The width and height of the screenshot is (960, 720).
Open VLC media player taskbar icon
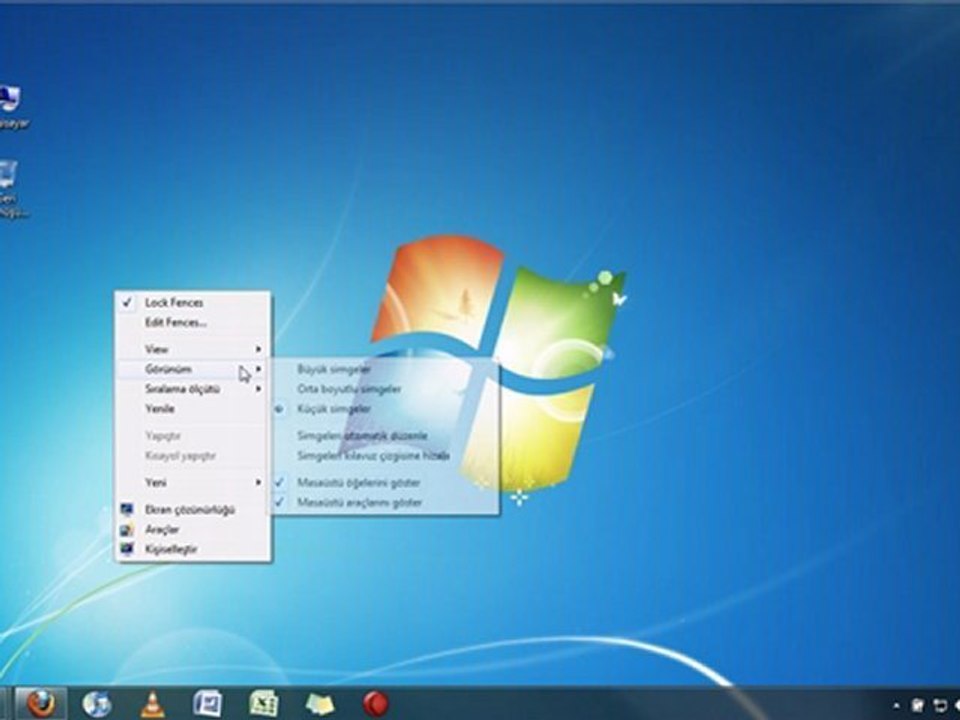click(x=152, y=704)
